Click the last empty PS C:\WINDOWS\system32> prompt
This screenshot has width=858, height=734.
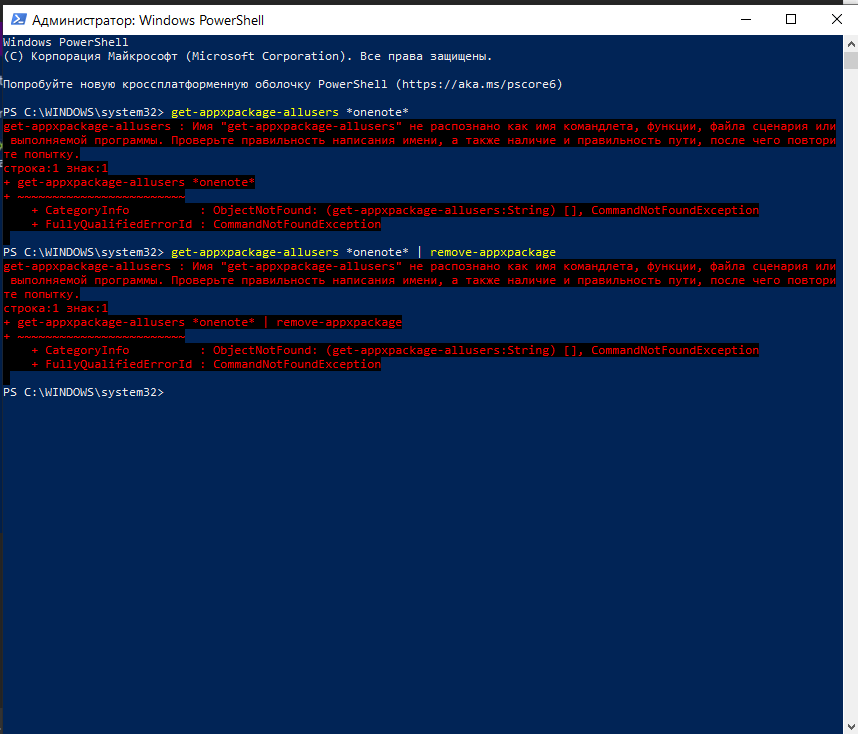point(83,392)
